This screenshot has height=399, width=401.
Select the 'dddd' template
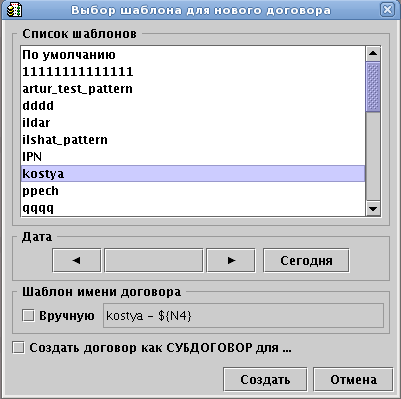pyautogui.click(x=193, y=106)
